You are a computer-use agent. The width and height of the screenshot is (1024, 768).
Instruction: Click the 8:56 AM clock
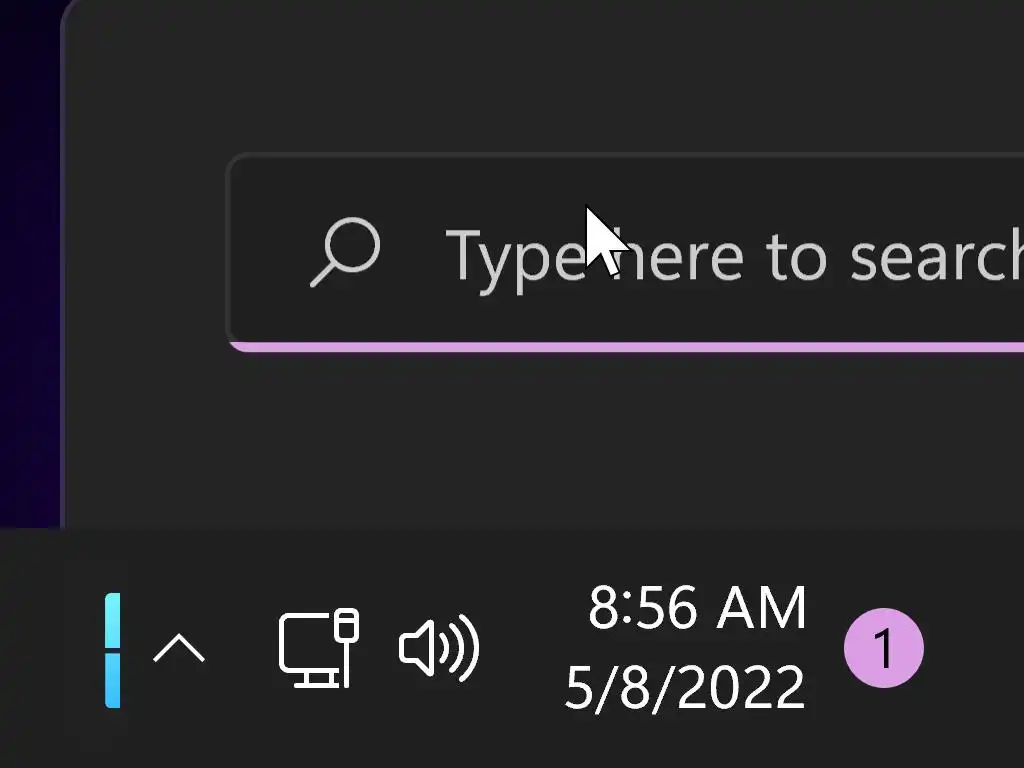click(696, 608)
